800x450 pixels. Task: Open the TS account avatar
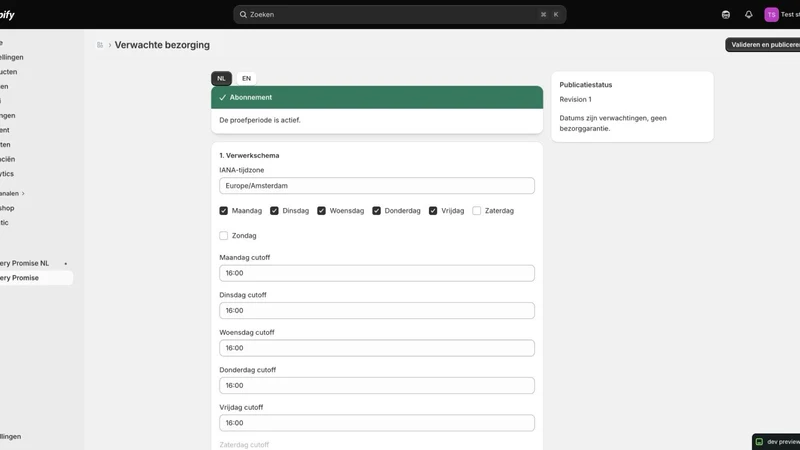click(771, 15)
